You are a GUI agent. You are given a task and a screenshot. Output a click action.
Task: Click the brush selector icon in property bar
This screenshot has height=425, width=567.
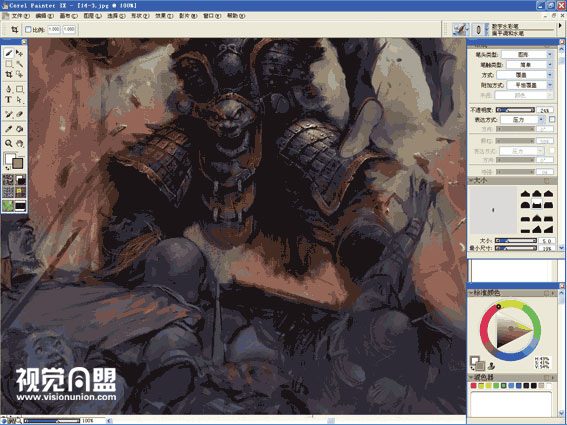(x=460, y=29)
